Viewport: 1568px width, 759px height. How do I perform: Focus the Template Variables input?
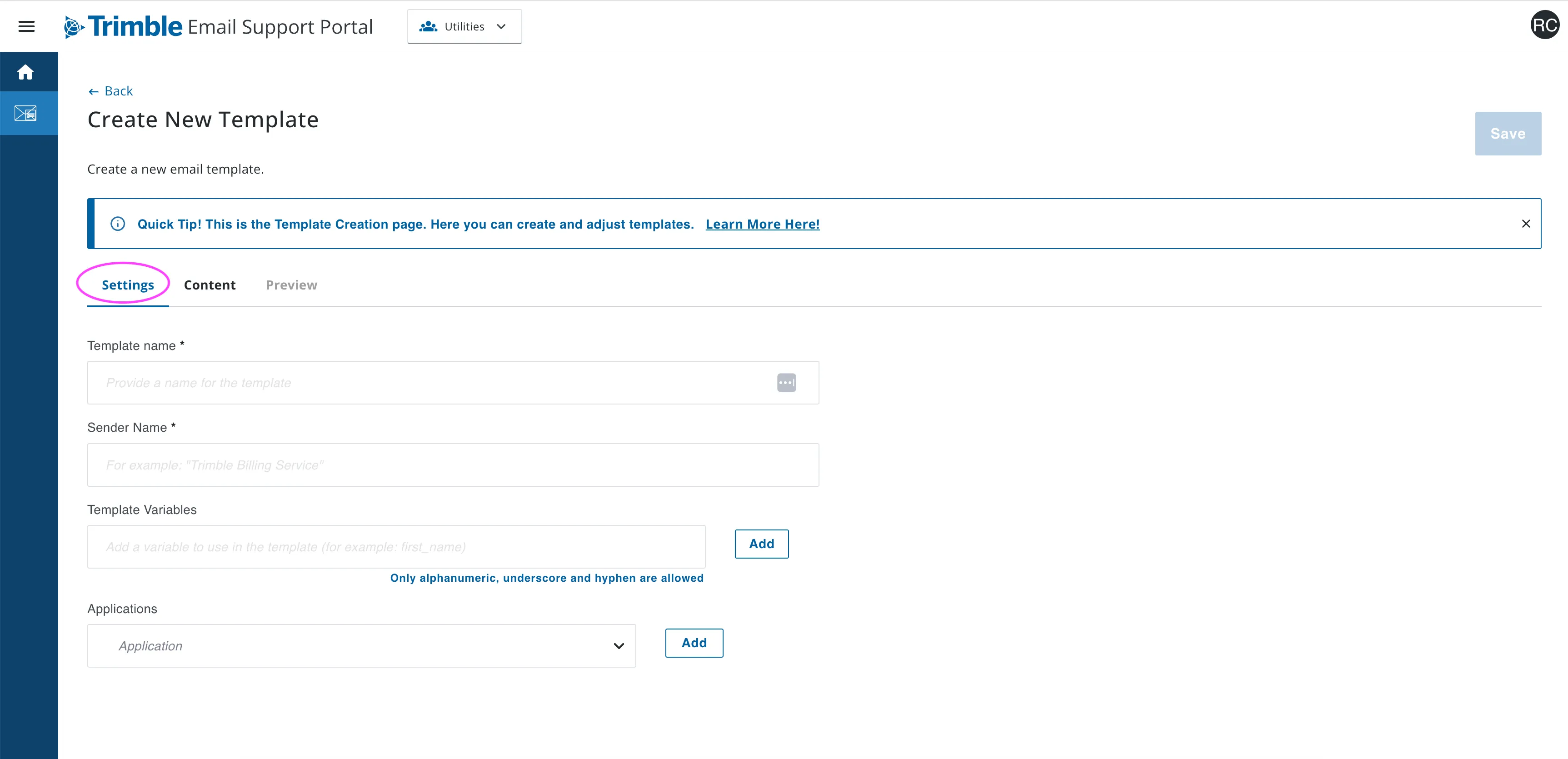pos(396,547)
